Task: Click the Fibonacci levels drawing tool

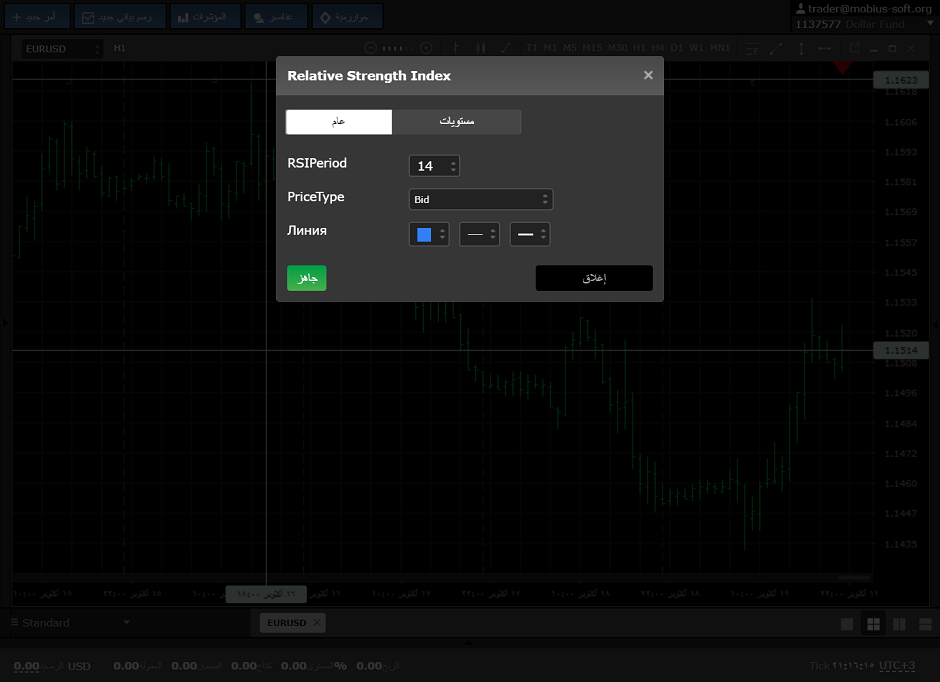Action: 751,49
